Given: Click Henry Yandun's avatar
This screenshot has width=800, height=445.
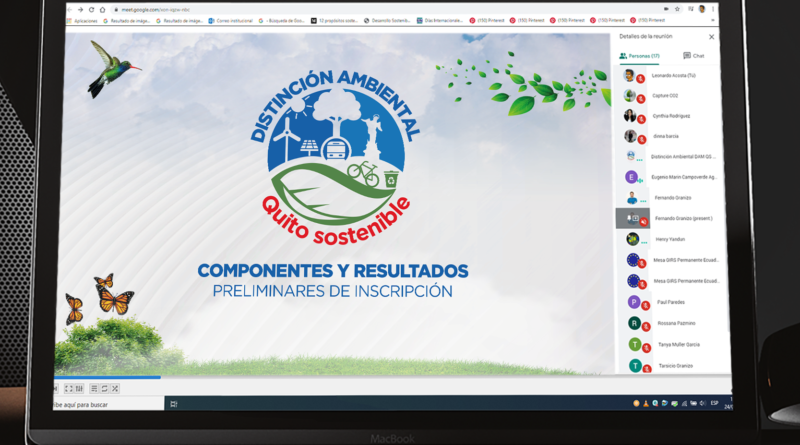Looking at the screenshot, I should point(633,238).
